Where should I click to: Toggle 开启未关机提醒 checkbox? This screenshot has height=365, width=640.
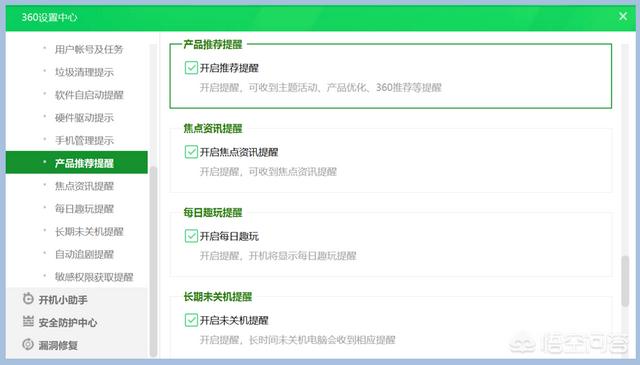coord(191,320)
